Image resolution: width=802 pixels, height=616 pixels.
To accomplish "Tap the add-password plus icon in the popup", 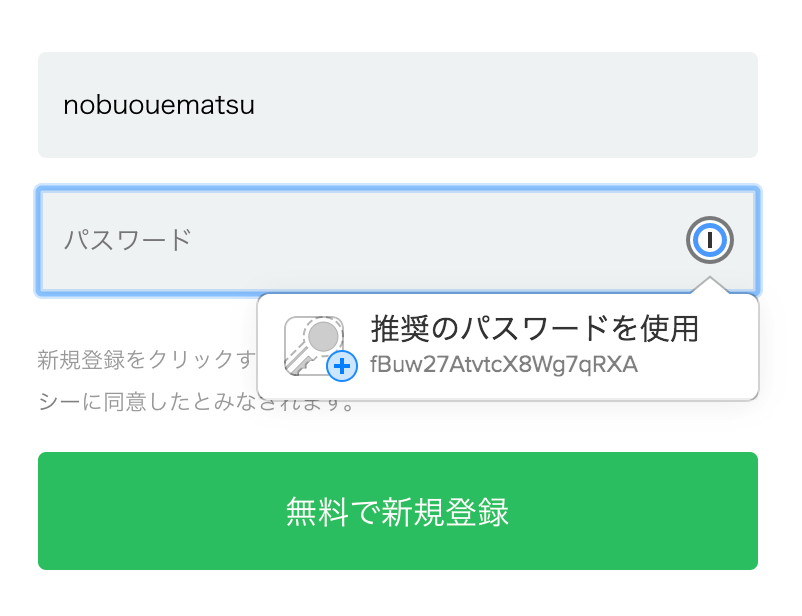I will coord(340,367).
